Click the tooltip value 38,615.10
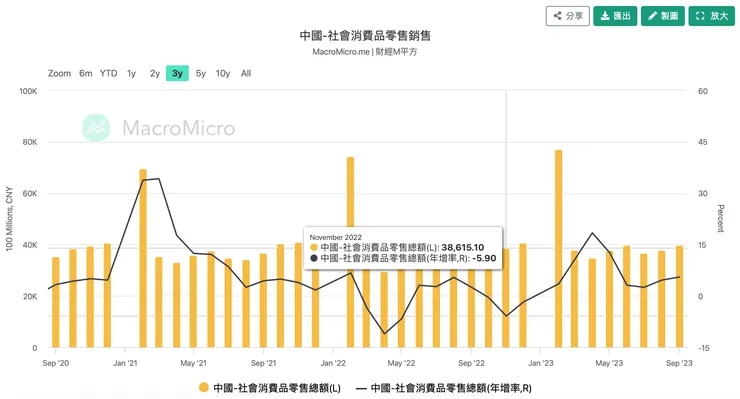This screenshot has height=399, width=740. 462,247
